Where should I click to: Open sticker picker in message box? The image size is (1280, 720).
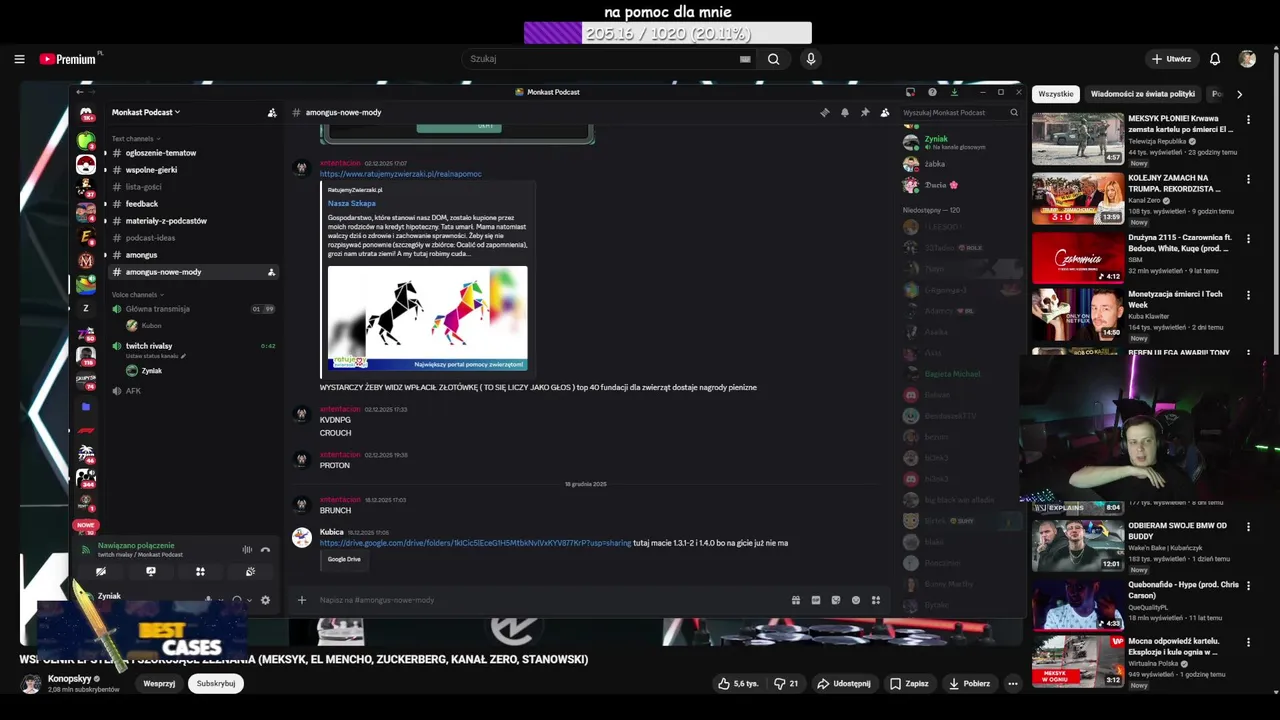(x=836, y=600)
